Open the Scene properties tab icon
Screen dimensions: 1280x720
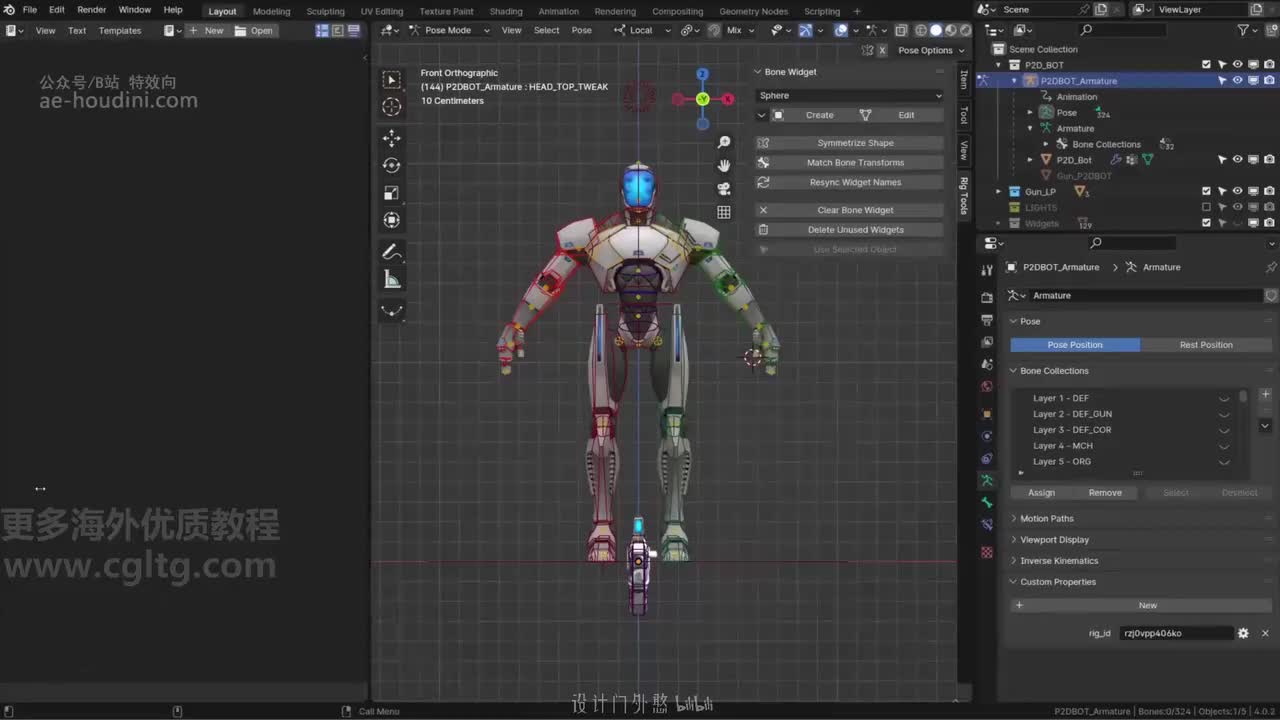tap(987, 364)
